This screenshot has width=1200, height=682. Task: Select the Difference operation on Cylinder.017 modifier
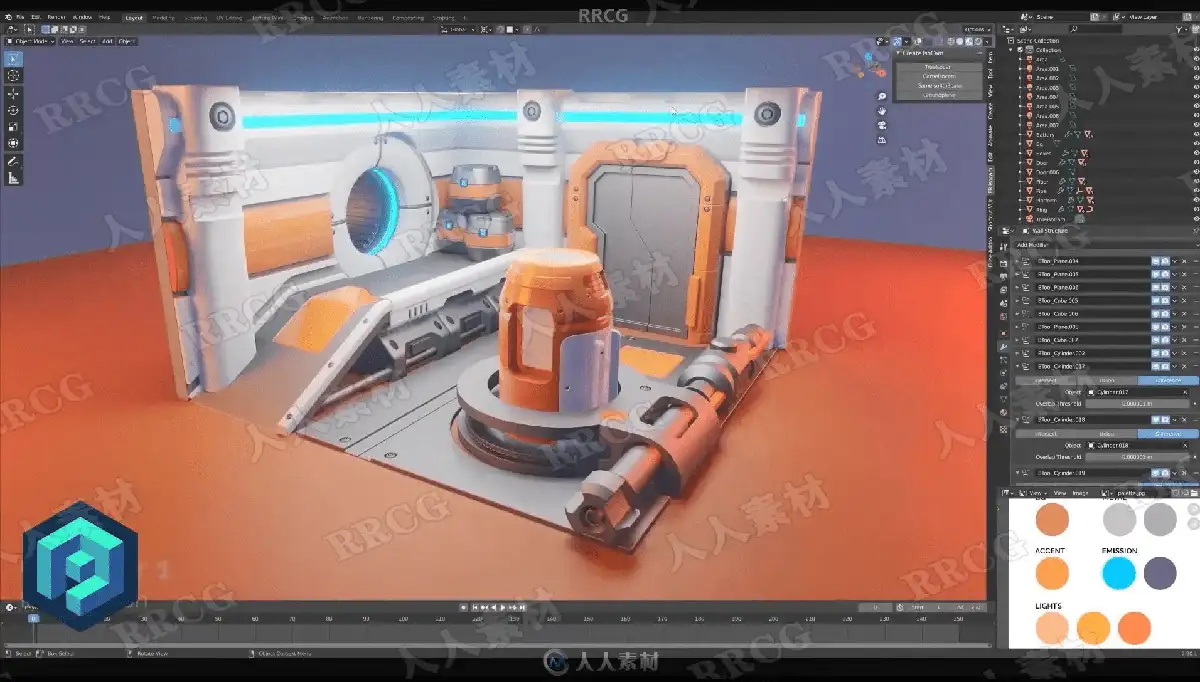click(1166, 380)
